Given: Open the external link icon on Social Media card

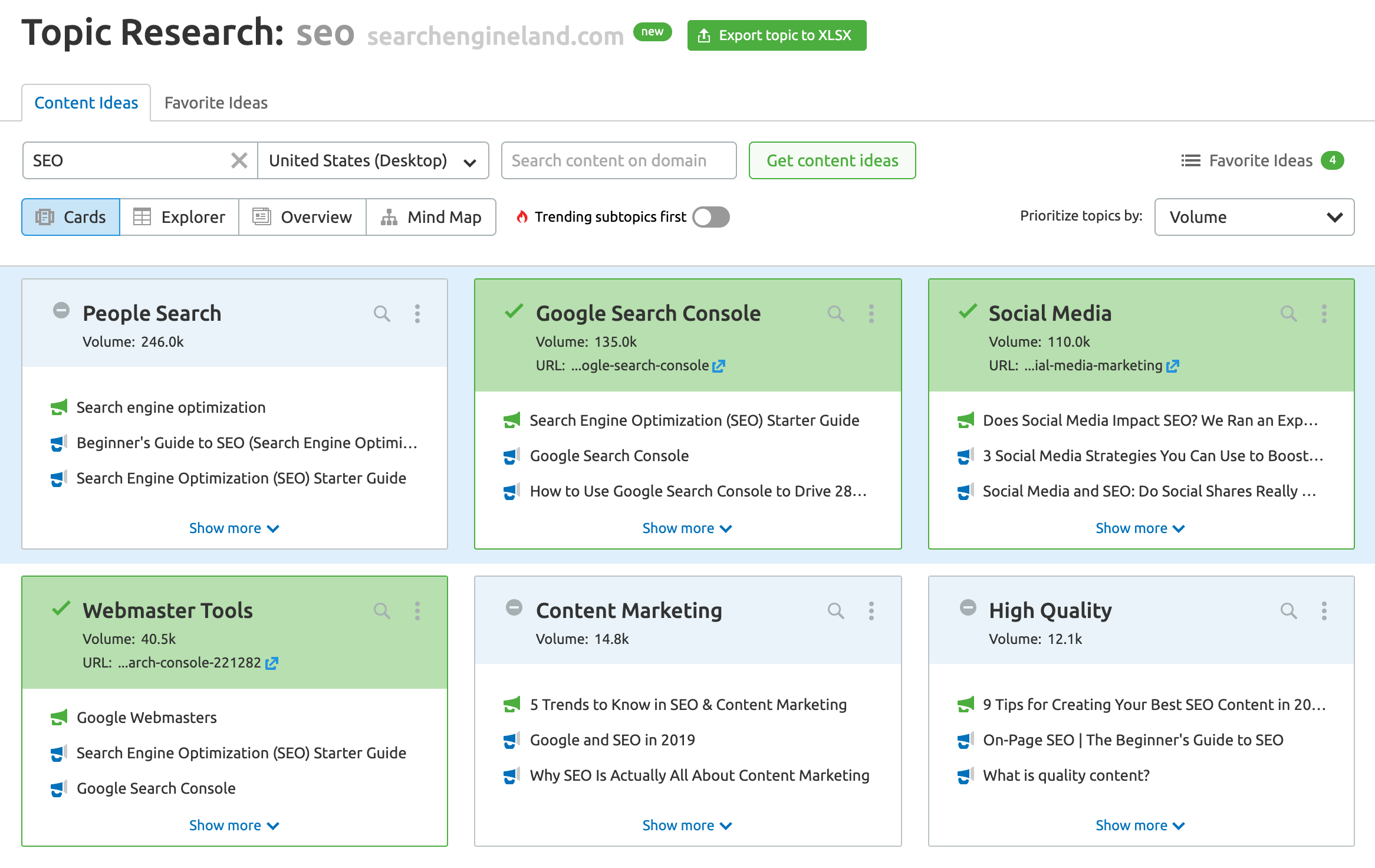Looking at the screenshot, I should coord(1172,366).
